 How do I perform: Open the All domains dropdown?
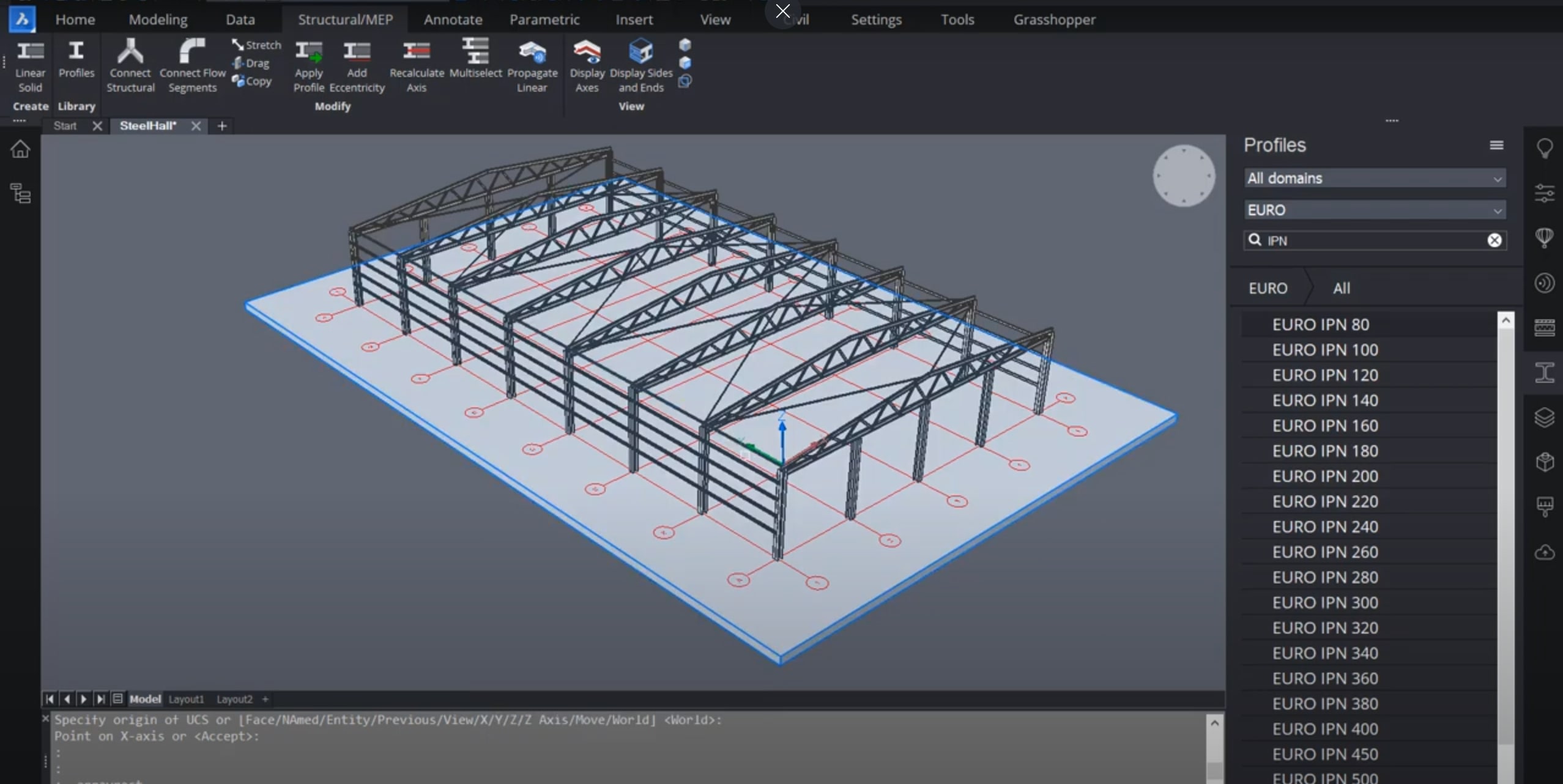coord(1374,179)
